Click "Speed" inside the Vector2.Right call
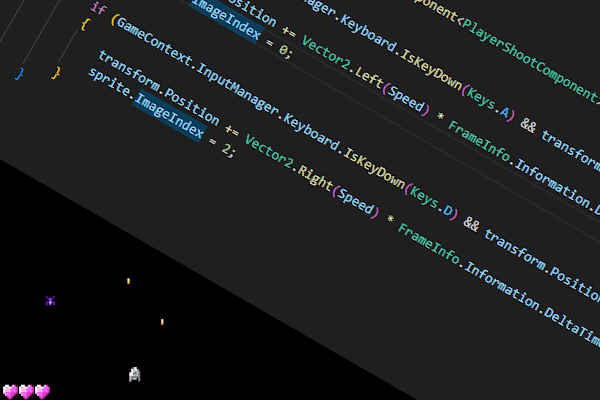This screenshot has width=600, height=400. 357,201
